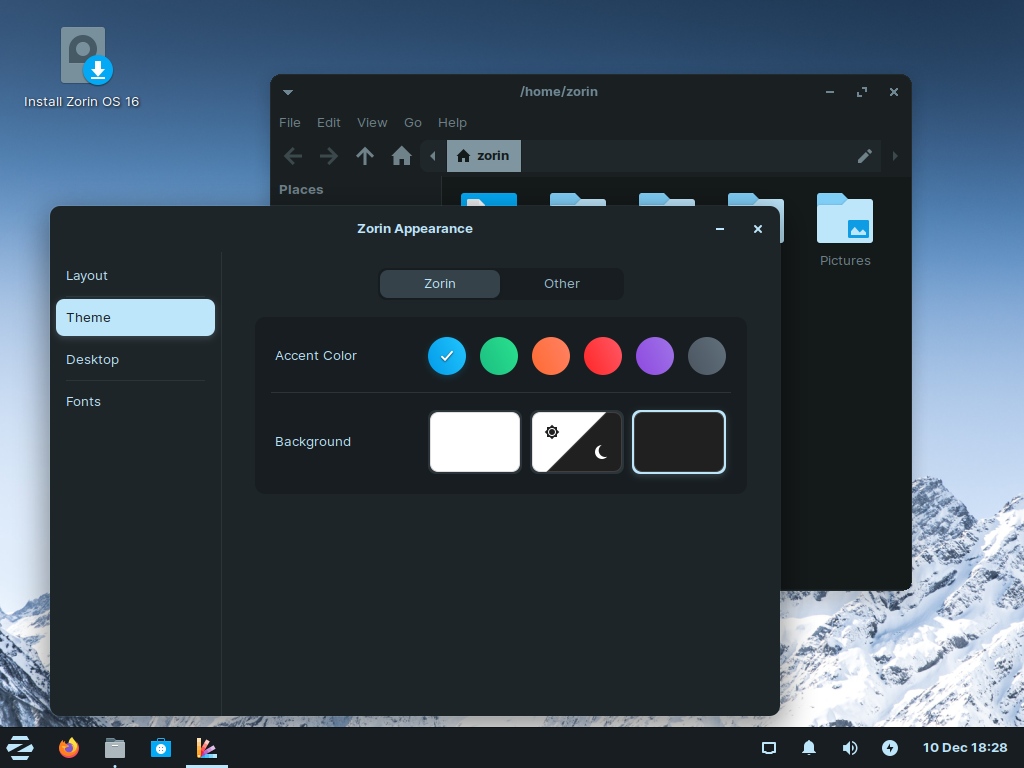Screen dimensions: 1024x768
Task: Minimize the Zorin Appearance window
Action: tap(720, 229)
